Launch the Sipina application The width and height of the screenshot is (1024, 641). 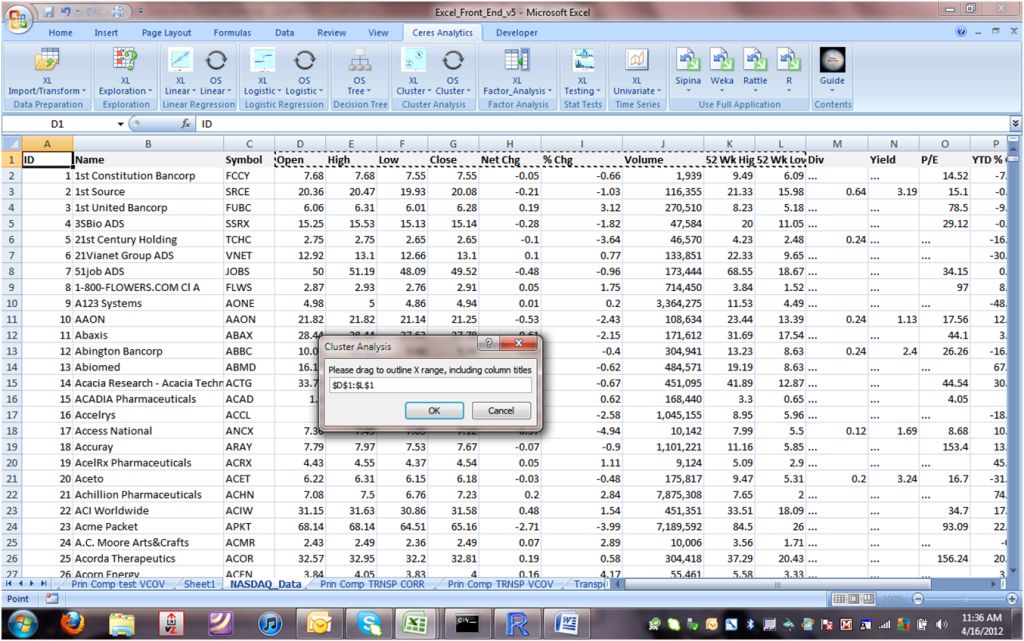click(x=688, y=69)
